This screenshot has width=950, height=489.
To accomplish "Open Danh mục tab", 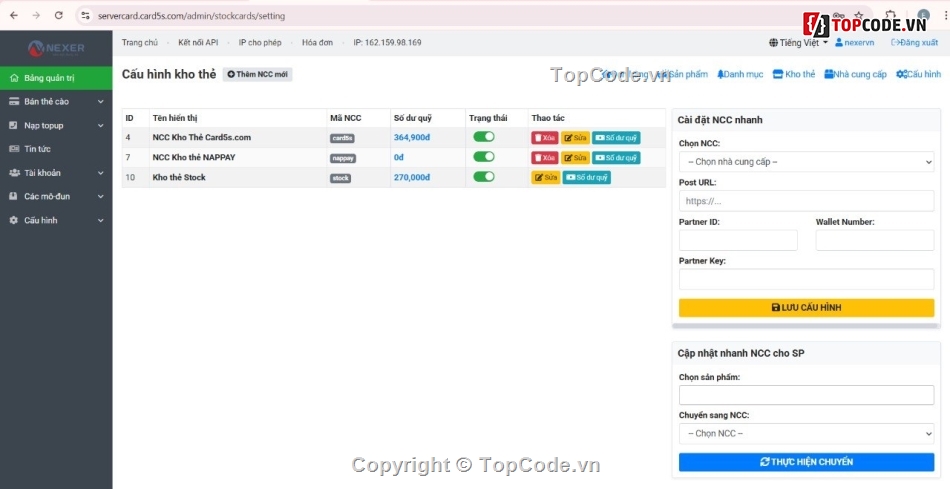I will click(740, 74).
